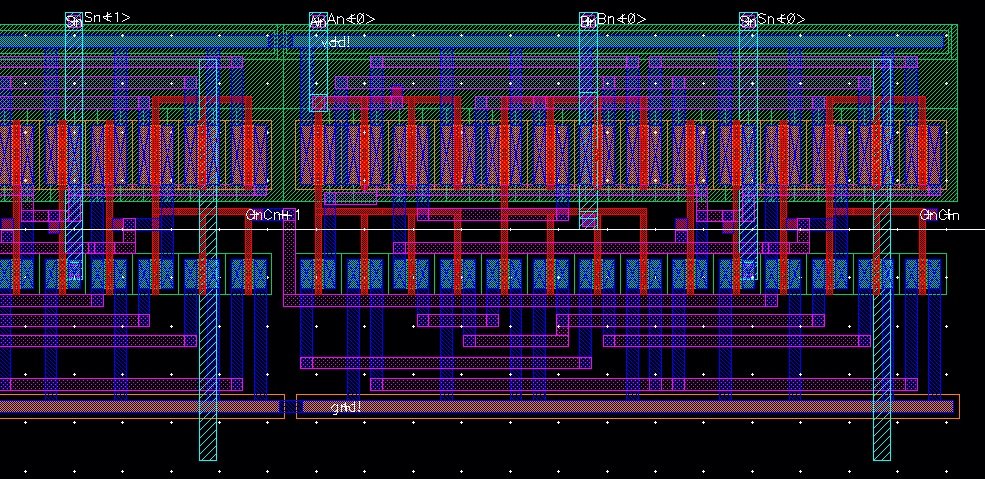The image size is (985, 479).
Task: Select the Sn<0> pin label
Action: click(781, 19)
